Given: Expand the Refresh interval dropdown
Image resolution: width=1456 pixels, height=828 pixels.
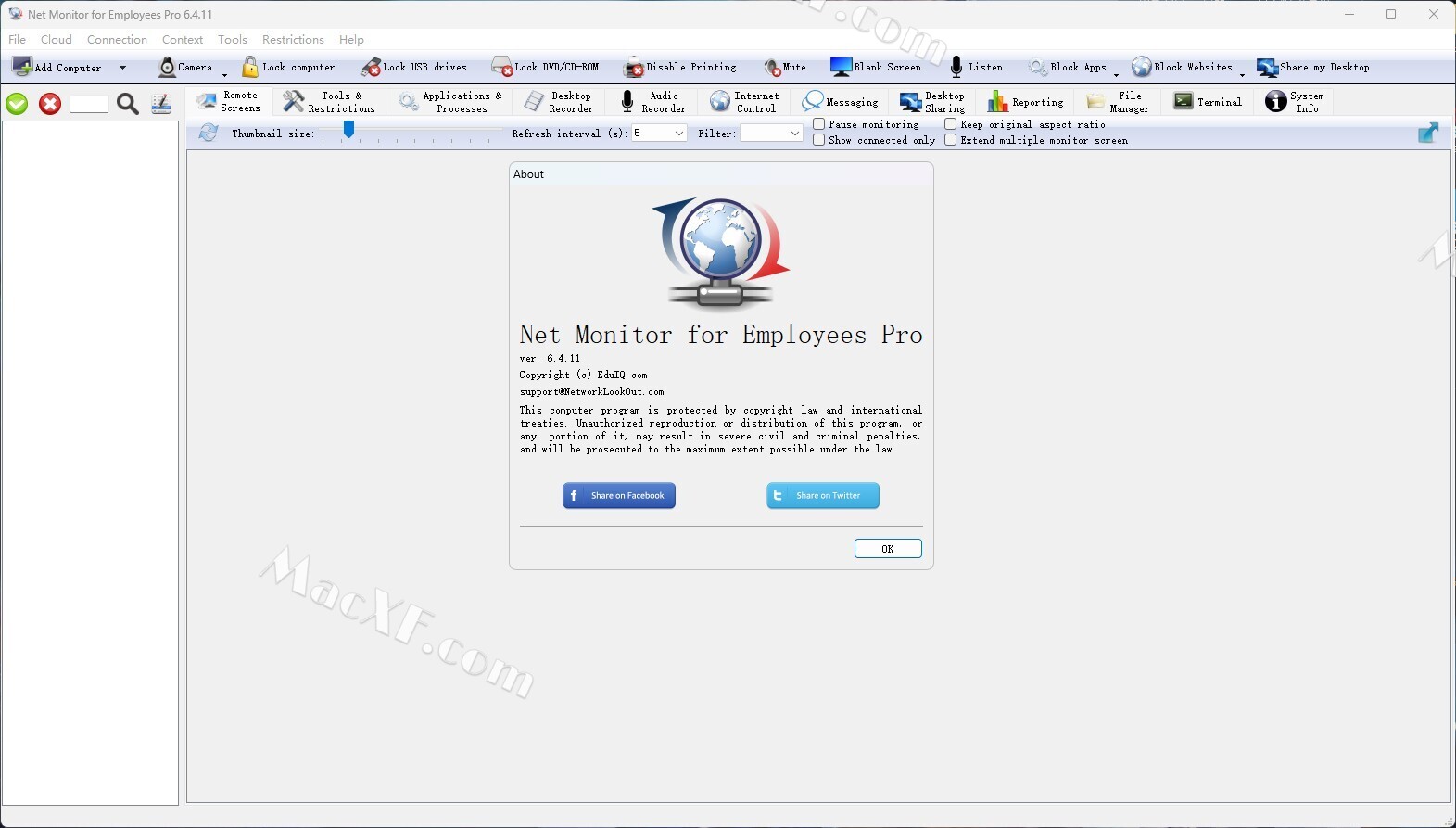Looking at the screenshot, I should 678,134.
